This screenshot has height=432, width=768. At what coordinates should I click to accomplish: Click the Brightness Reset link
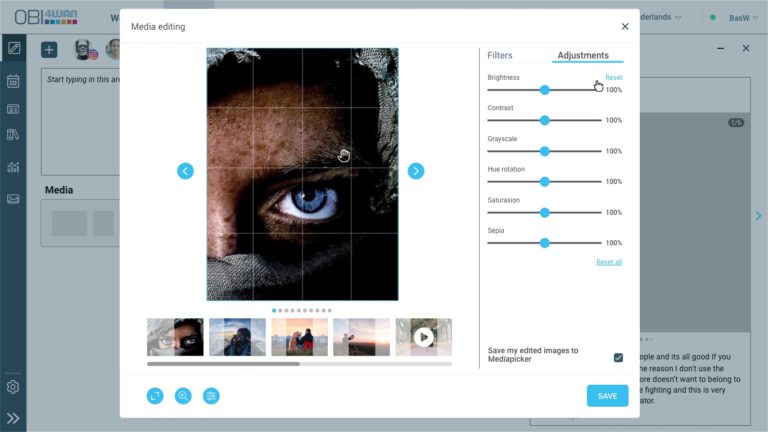tap(614, 77)
